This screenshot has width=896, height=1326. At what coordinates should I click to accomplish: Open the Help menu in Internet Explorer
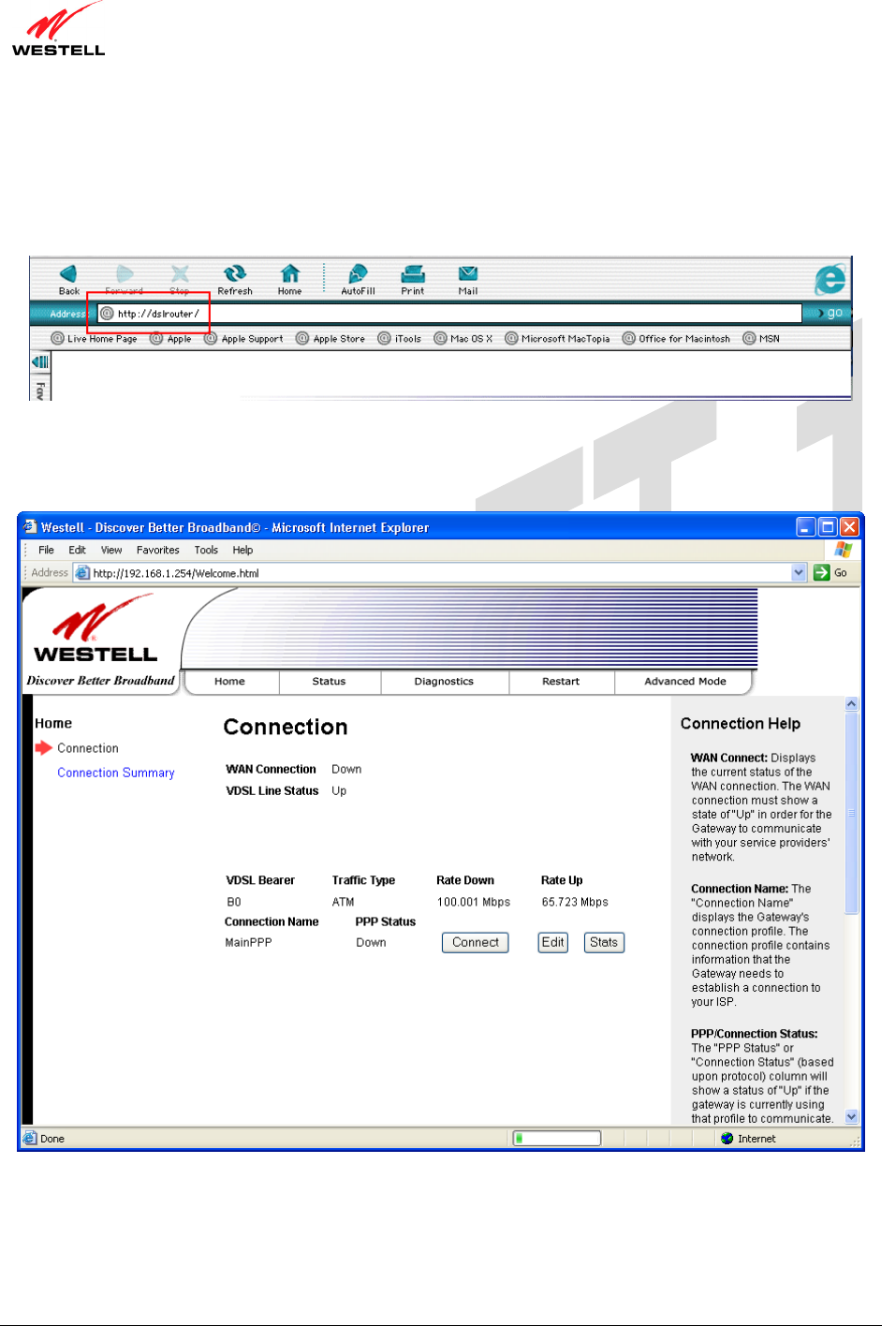242,551
